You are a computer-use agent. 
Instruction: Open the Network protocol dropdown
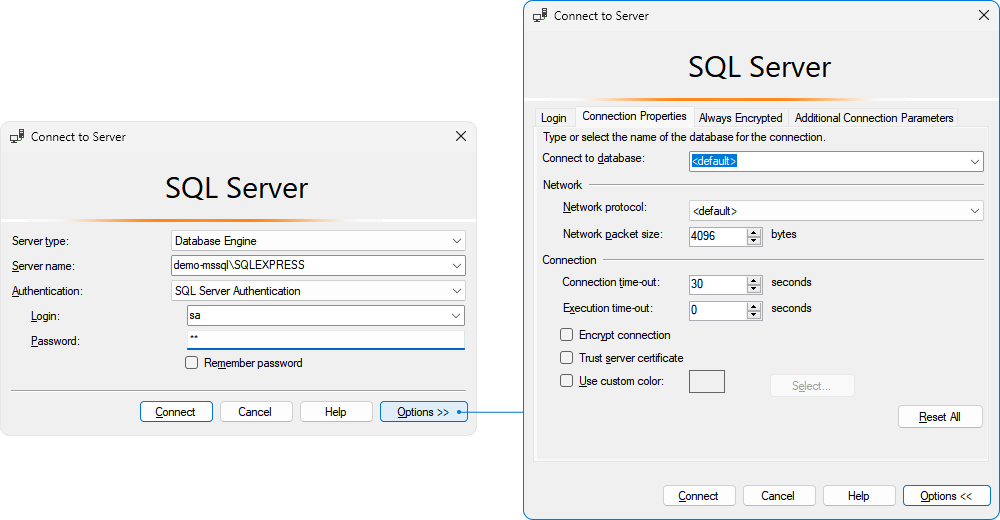coord(974,211)
